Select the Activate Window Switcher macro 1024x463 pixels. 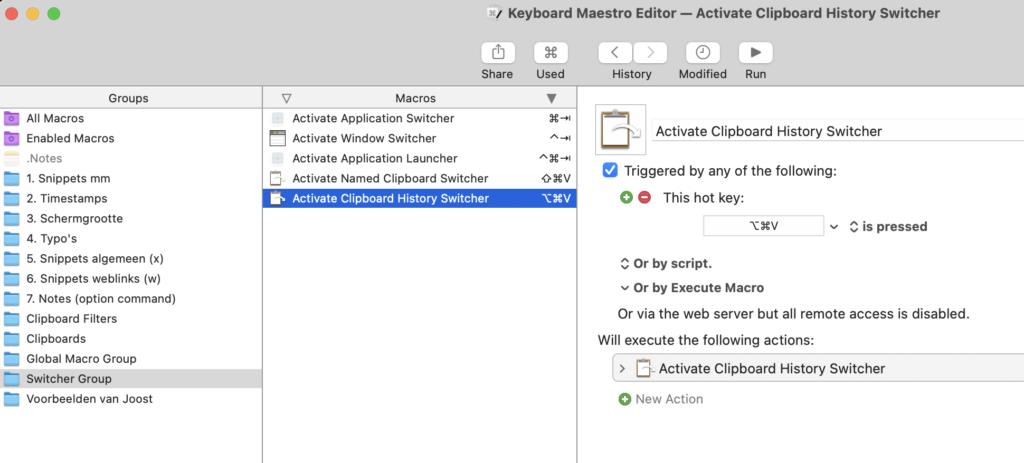pos(364,139)
